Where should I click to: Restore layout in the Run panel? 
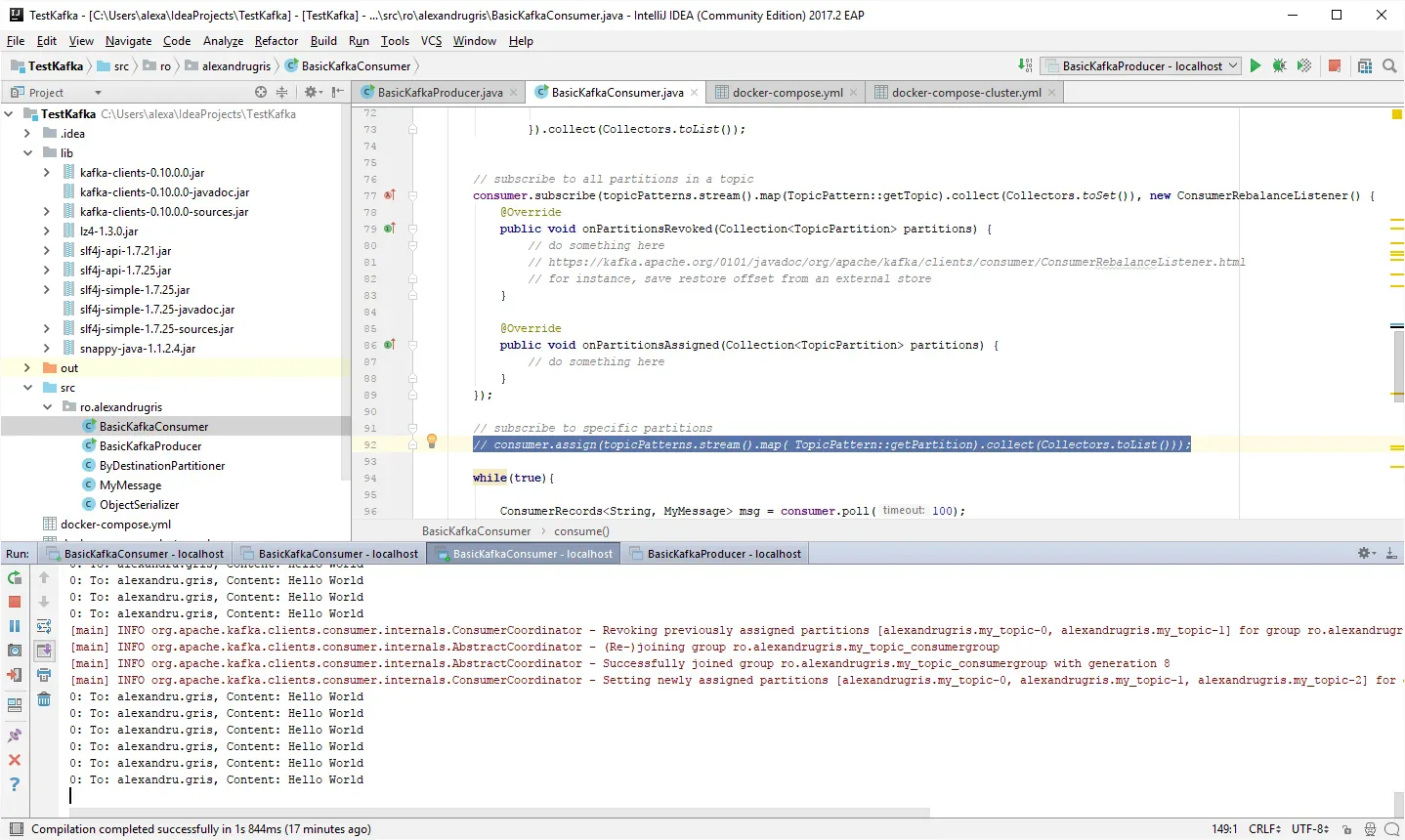(15, 705)
